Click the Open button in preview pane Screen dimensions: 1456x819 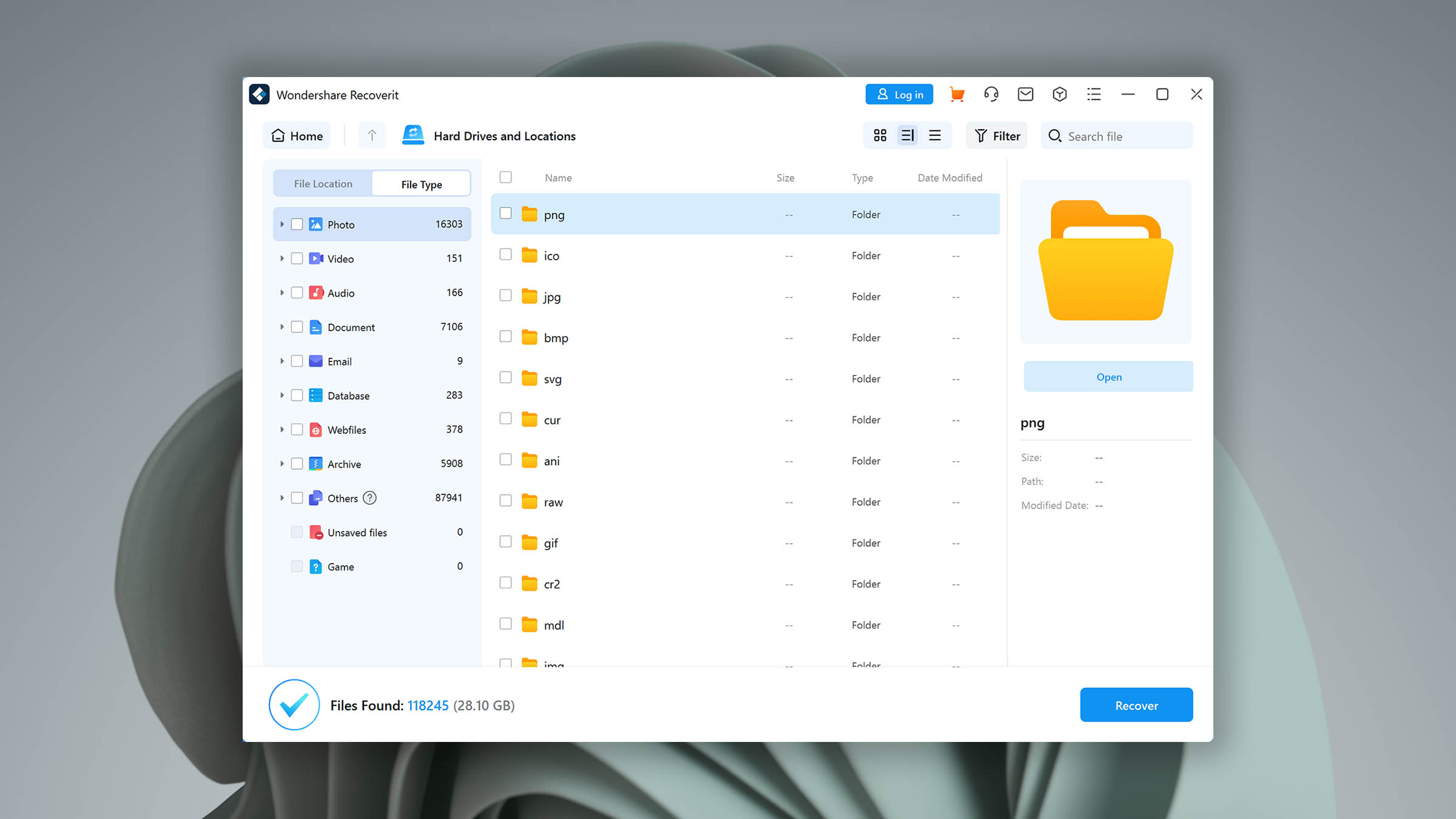[x=1108, y=377]
